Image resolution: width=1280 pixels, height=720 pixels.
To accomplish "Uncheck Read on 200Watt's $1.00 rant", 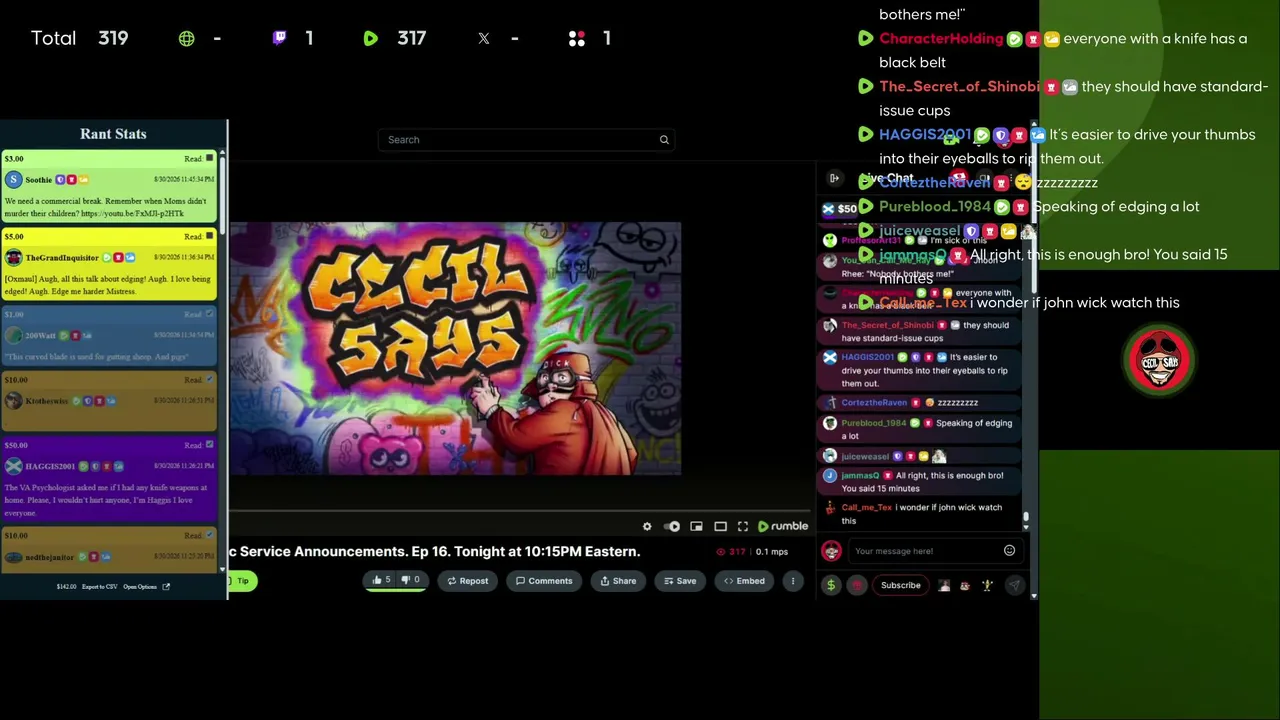I will (209, 314).
